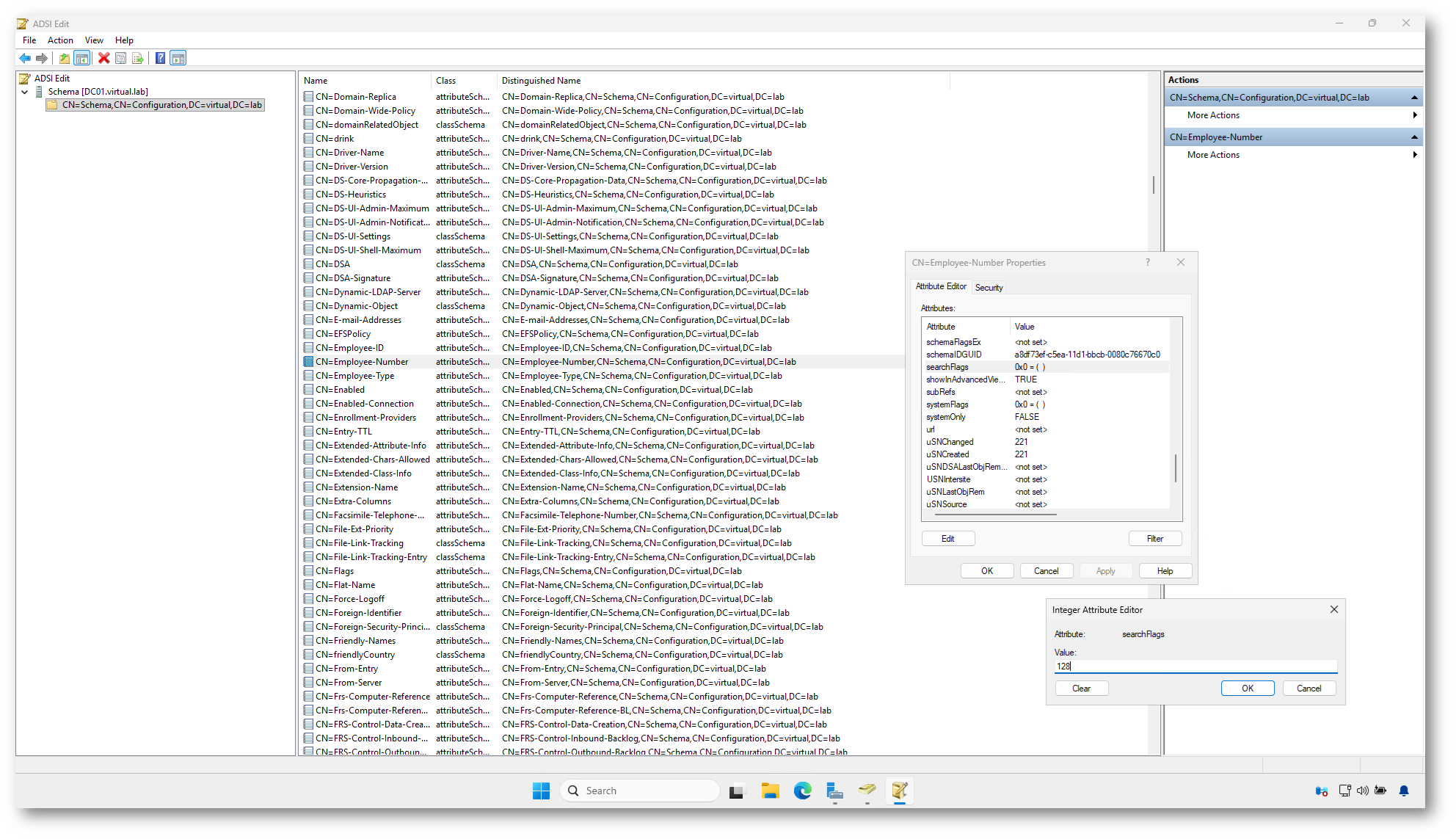Click the Help button in Properties dialog
The width and height of the screenshot is (1456, 839).
1165,571
